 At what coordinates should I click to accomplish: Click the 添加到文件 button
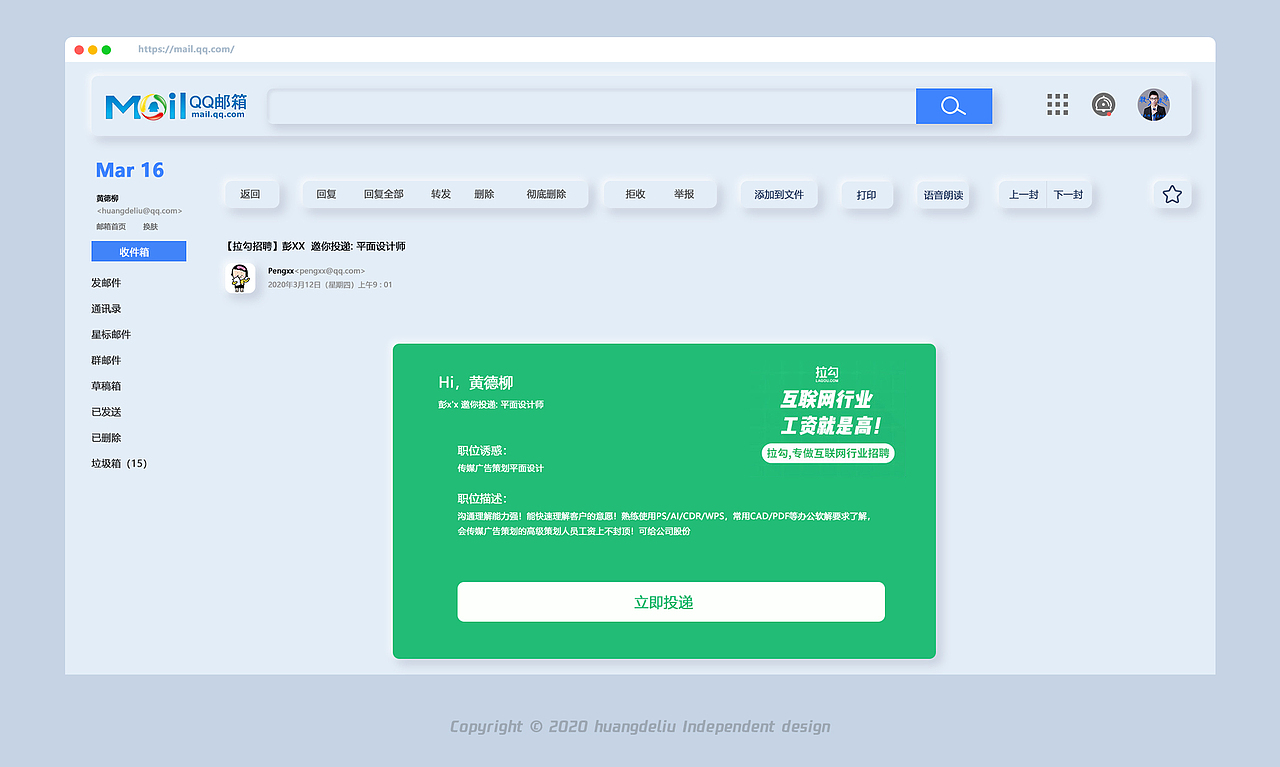(x=779, y=194)
